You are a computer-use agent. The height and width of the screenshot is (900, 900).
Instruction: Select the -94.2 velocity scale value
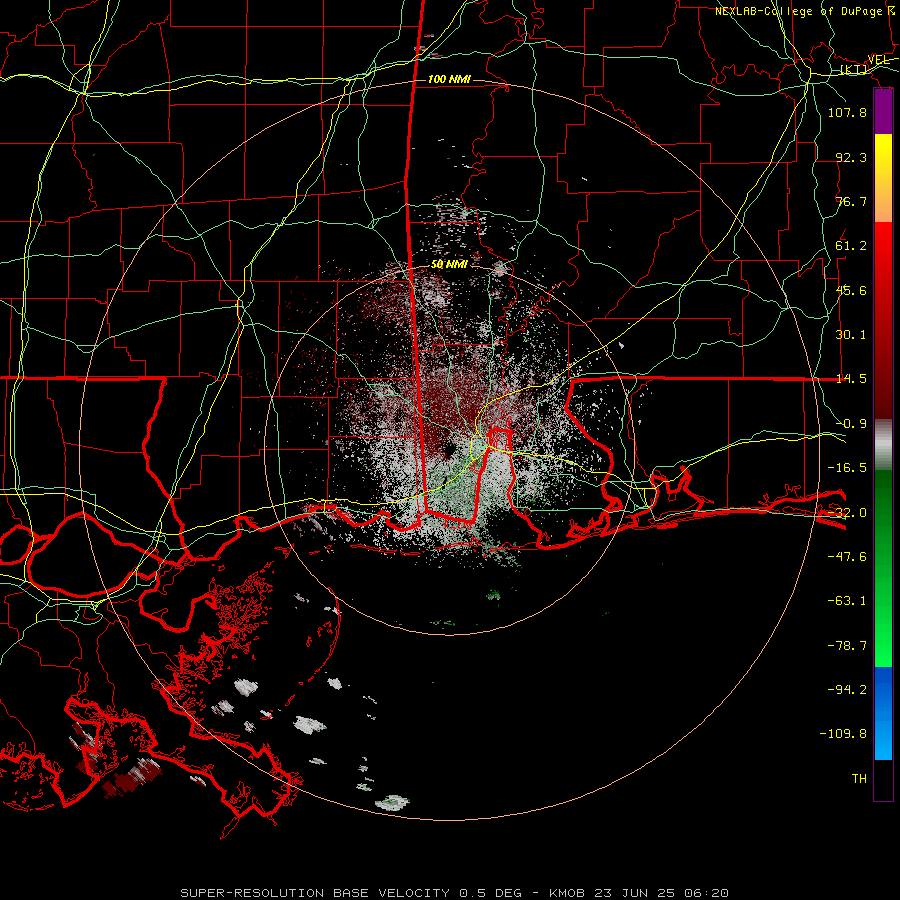847,689
